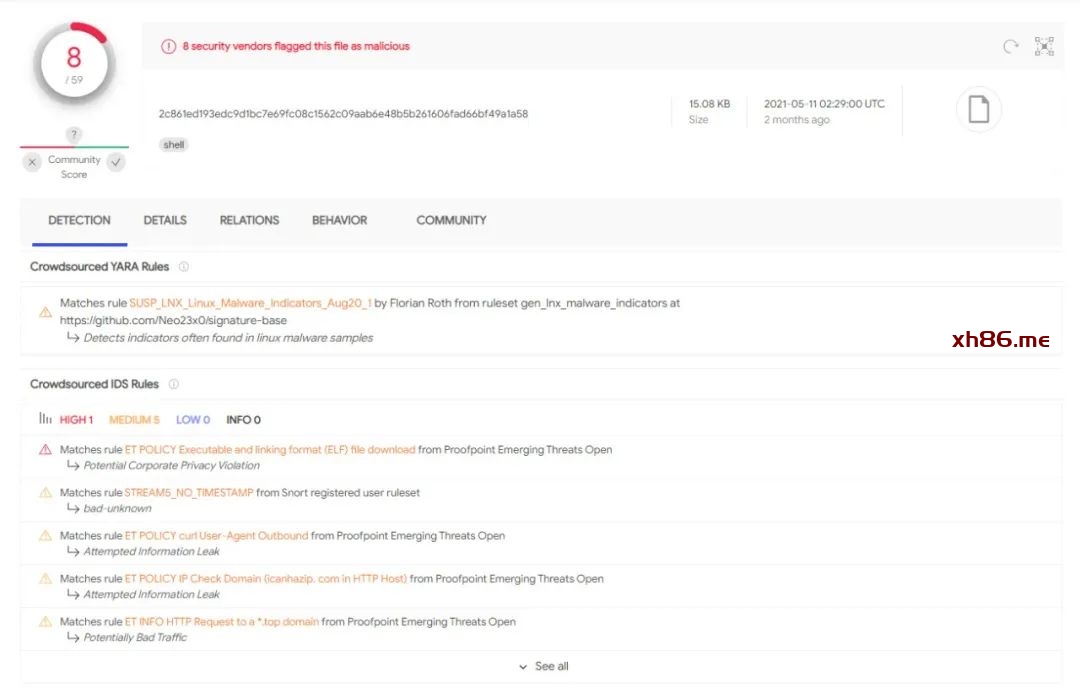Screen dimensions: 1080x694
Task: Filter IDS rules by HIGH 1
Action: tap(76, 420)
